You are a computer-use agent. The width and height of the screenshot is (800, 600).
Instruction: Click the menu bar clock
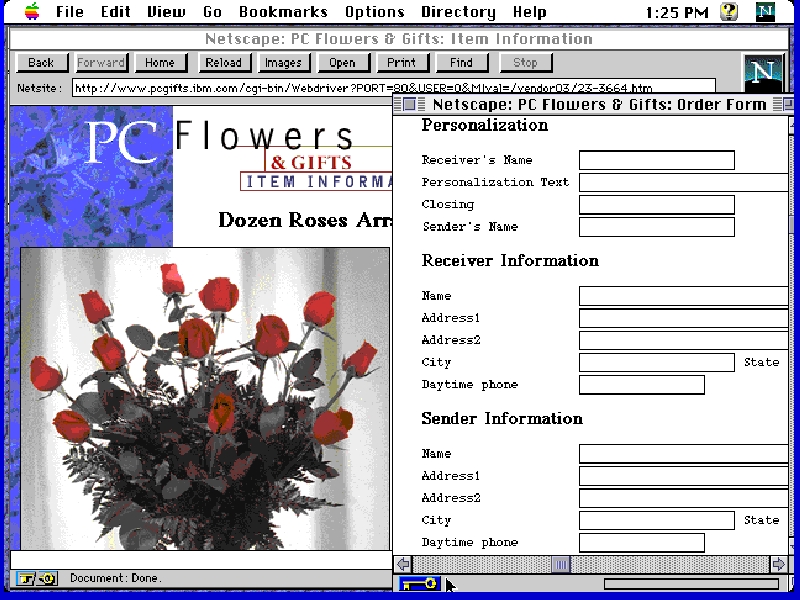coord(677,12)
